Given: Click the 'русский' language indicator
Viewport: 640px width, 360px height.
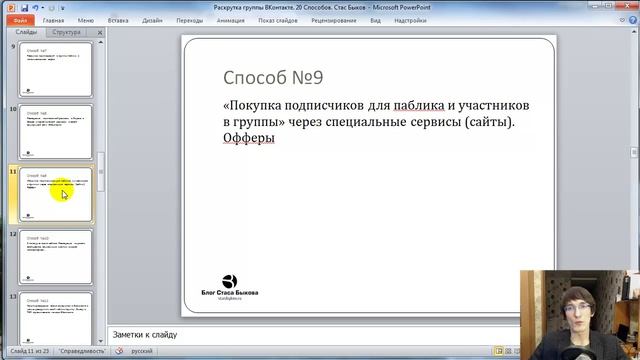Looking at the screenshot, I should pos(142,351).
